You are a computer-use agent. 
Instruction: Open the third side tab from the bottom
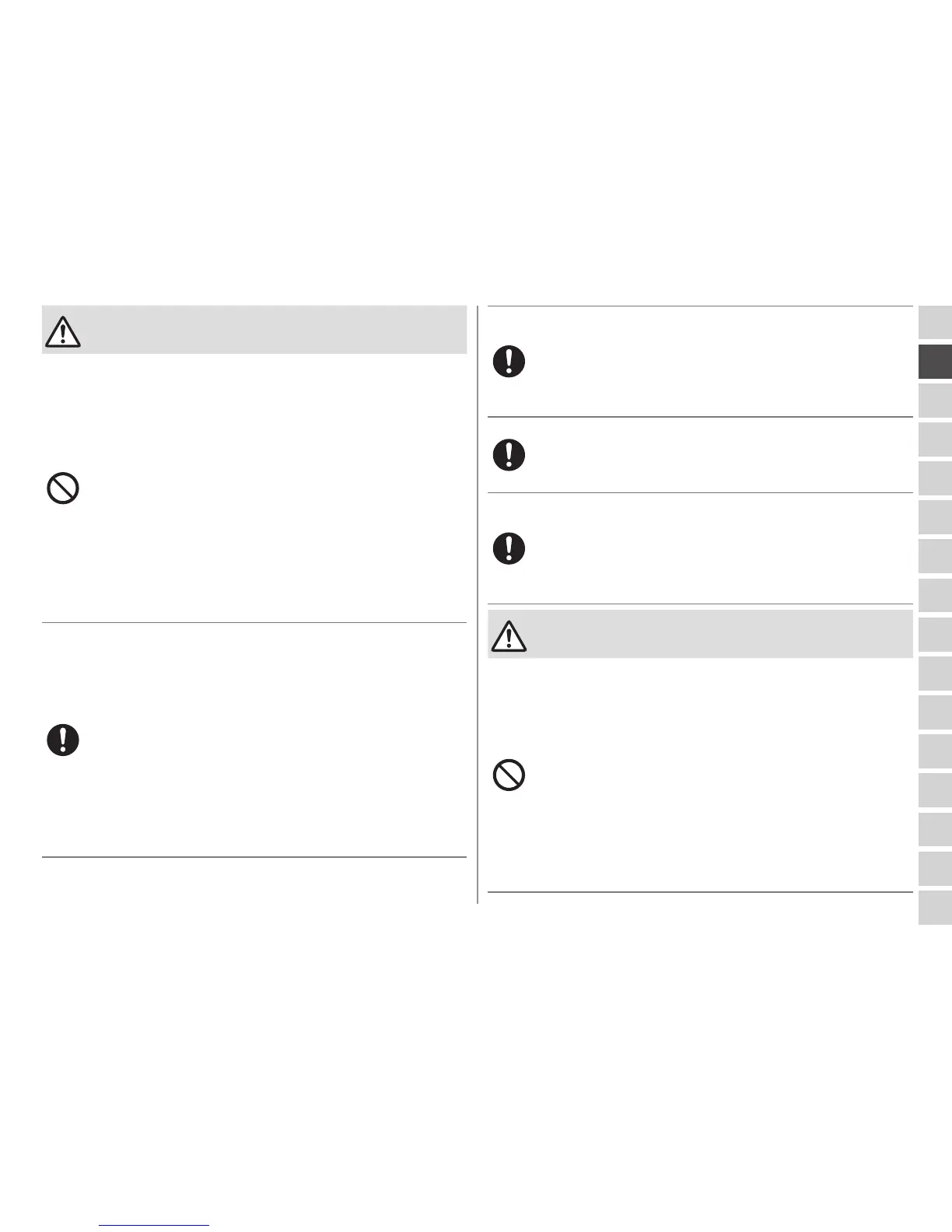pyautogui.click(x=935, y=829)
